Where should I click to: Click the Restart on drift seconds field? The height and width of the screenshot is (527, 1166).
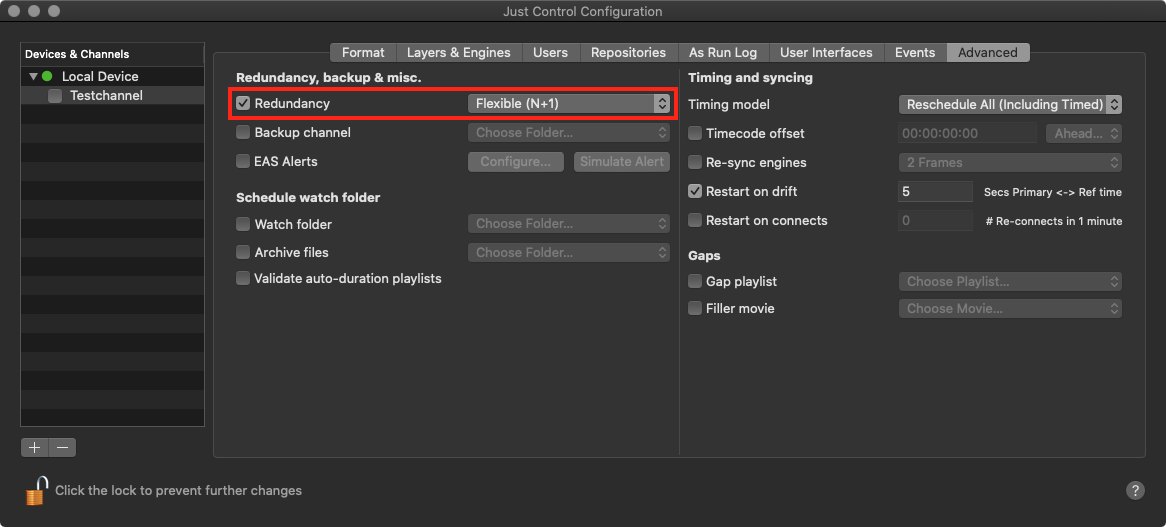tap(935, 192)
